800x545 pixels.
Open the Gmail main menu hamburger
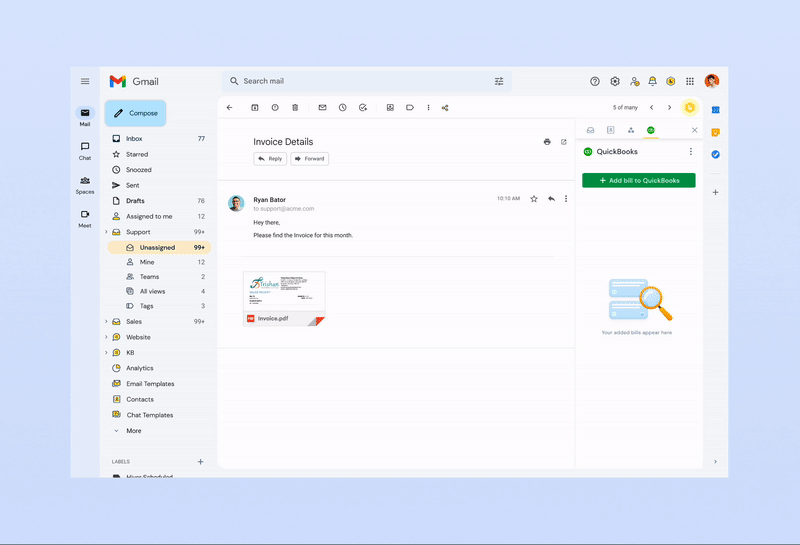[85, 81]
